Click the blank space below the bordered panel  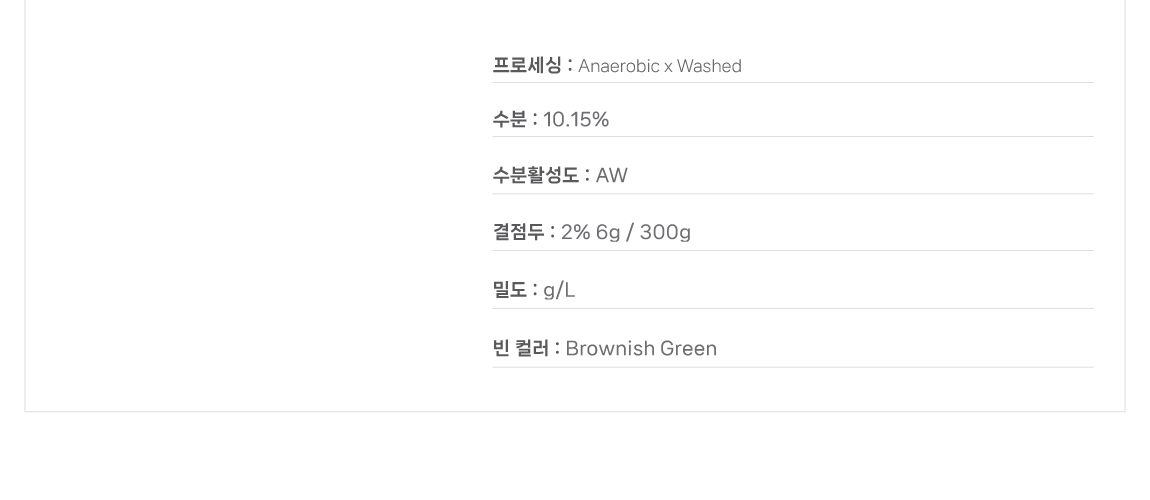(x=575, y=460)
